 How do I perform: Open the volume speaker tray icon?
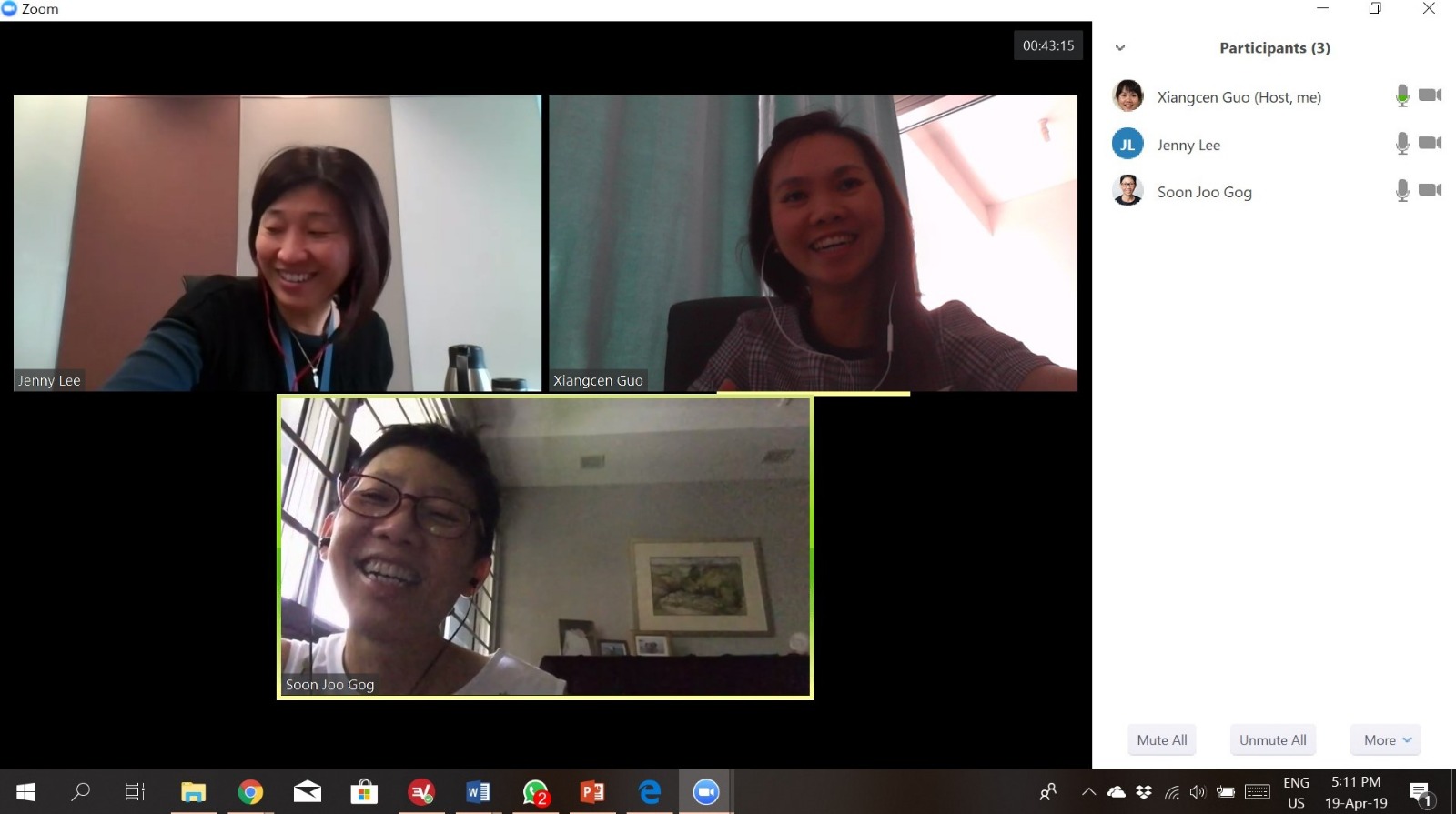pos(1198,792)
